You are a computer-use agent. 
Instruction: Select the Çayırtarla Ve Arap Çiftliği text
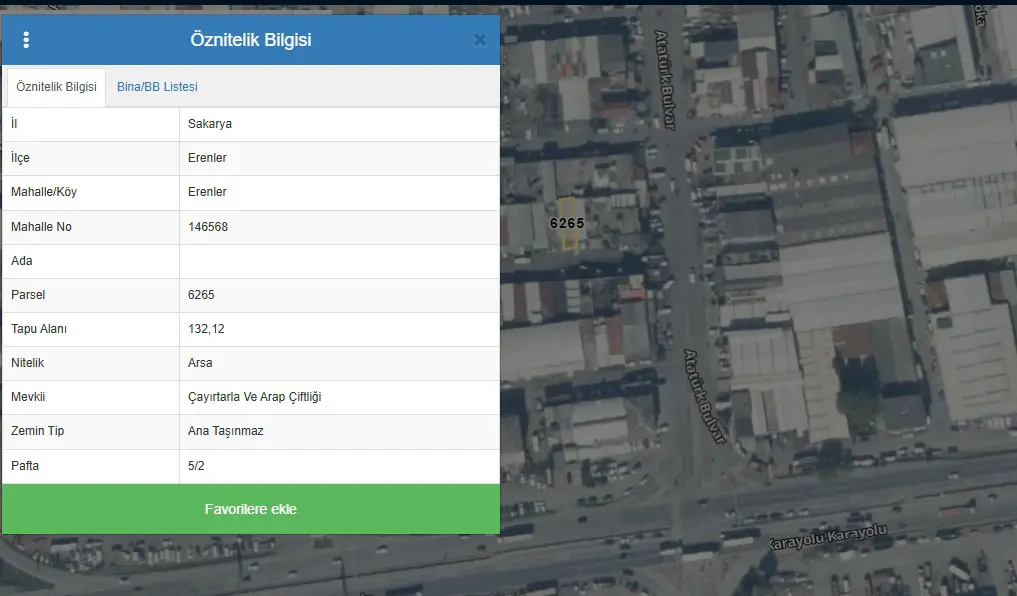pyautogui.click(x=255, y=397)
